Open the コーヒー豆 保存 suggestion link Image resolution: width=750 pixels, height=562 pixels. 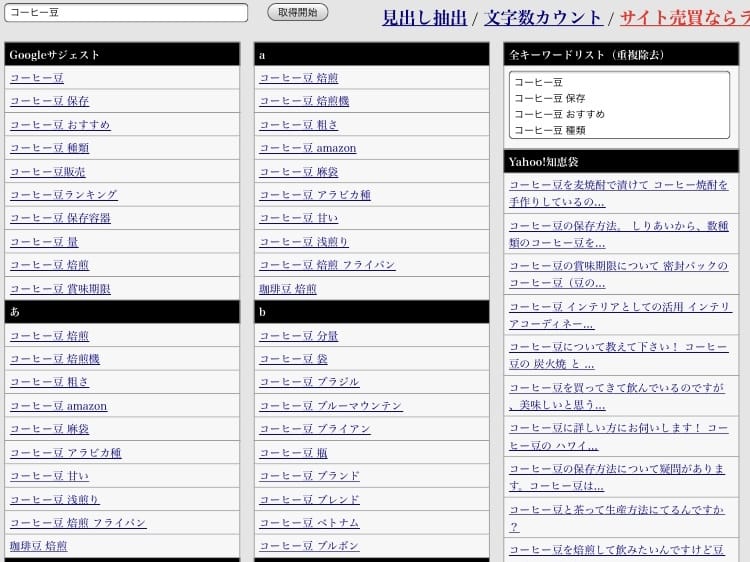tap(50, 101)
